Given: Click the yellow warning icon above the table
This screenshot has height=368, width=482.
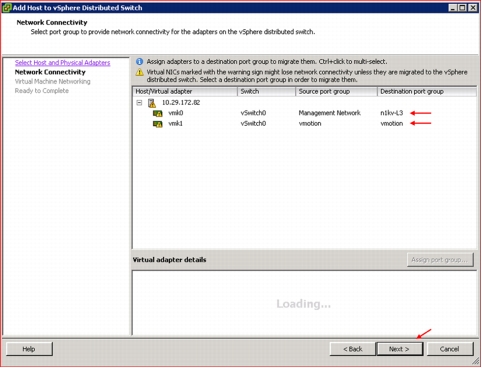Looking at the screenshot, I should (139, 72).
